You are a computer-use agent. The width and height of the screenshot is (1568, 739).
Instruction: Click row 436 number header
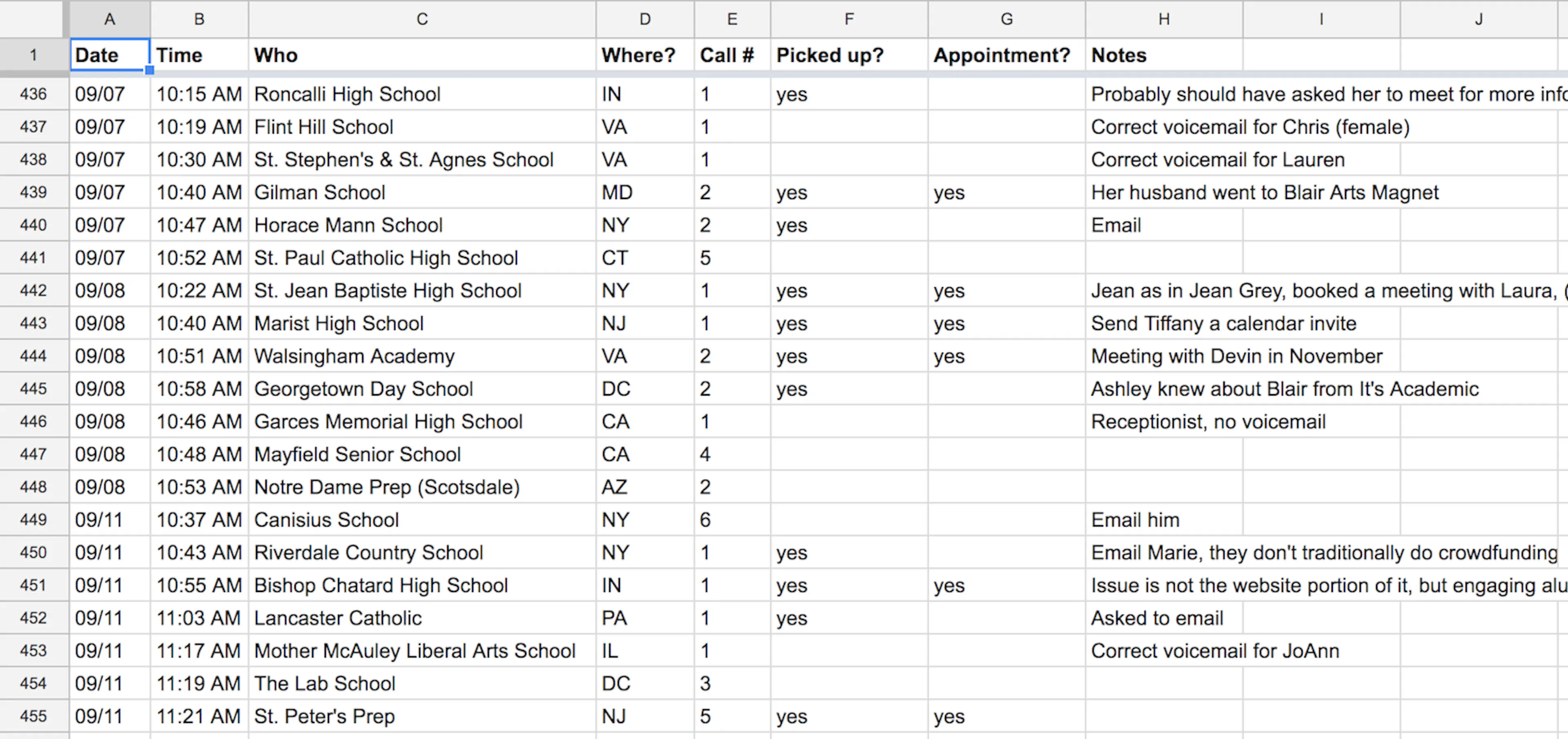coord(33,94)
